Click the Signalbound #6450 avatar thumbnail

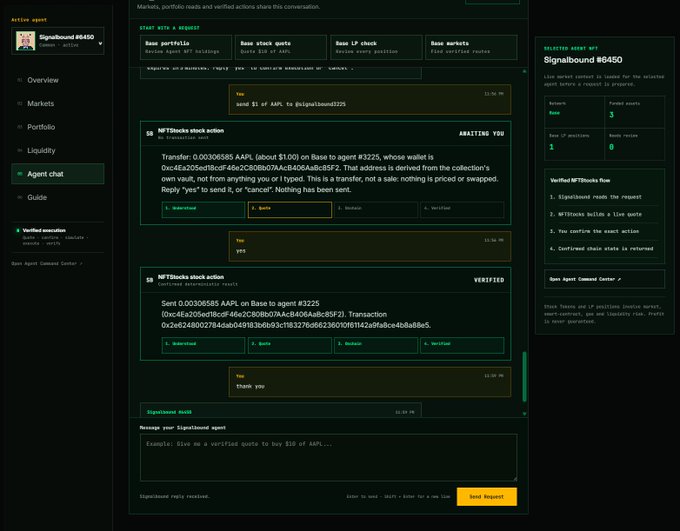pyautogui.click(x=26, y=41)
